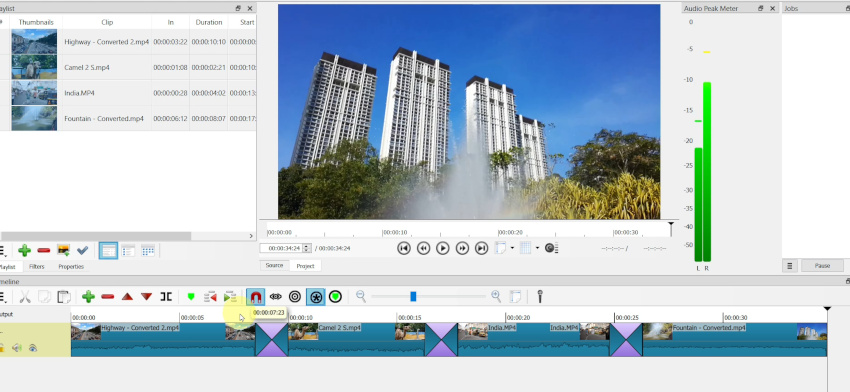The height and width of the screenshot is (392, 850).
Task: Switch to the Source tab
Action: [x=274, y=266]
